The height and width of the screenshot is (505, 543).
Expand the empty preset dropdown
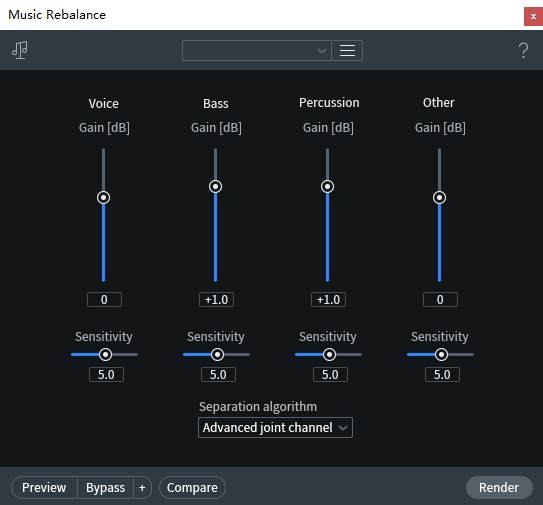257,51
